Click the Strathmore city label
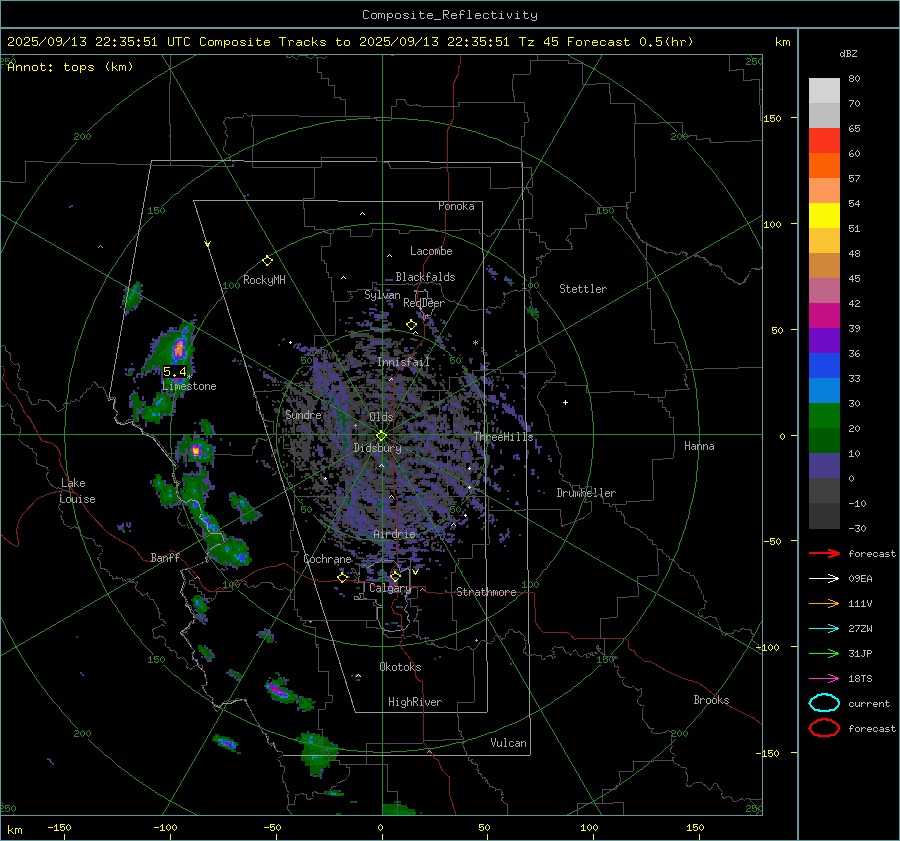This screenshot has width=900, height=841. (486, 592)
